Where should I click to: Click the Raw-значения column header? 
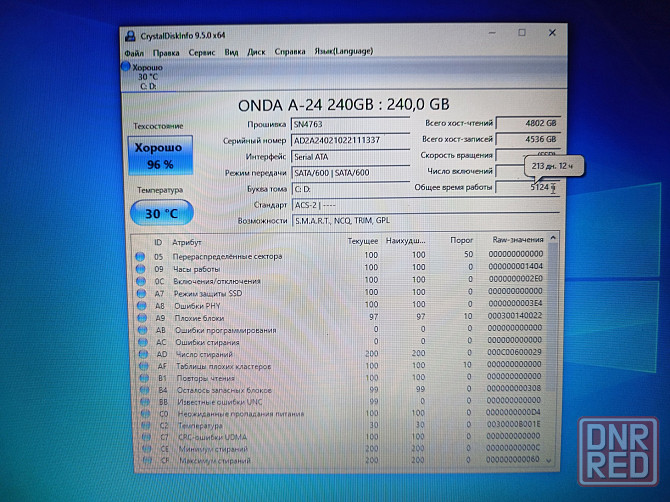518,239
